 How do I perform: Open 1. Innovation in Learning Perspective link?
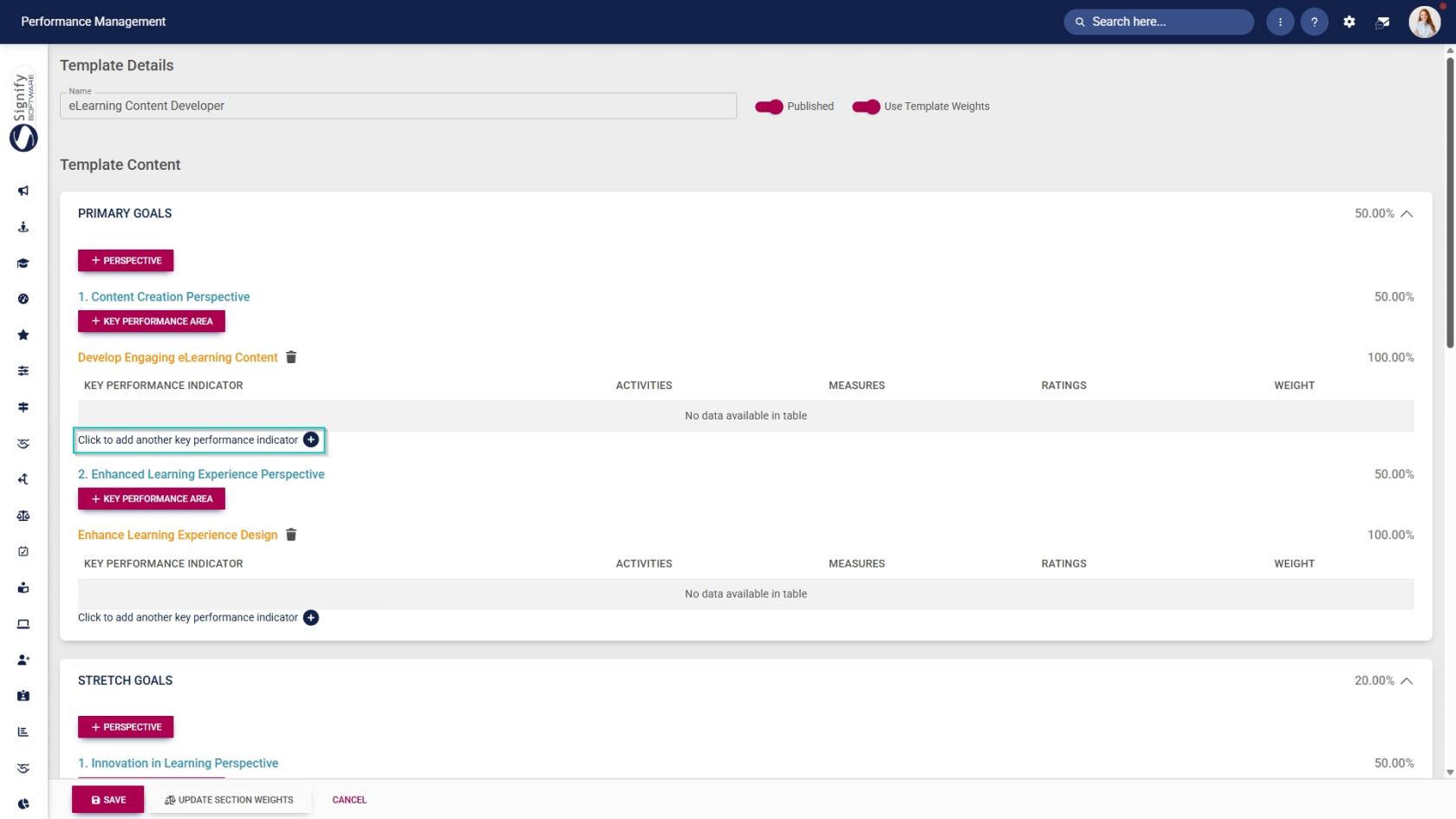(178, 764)
